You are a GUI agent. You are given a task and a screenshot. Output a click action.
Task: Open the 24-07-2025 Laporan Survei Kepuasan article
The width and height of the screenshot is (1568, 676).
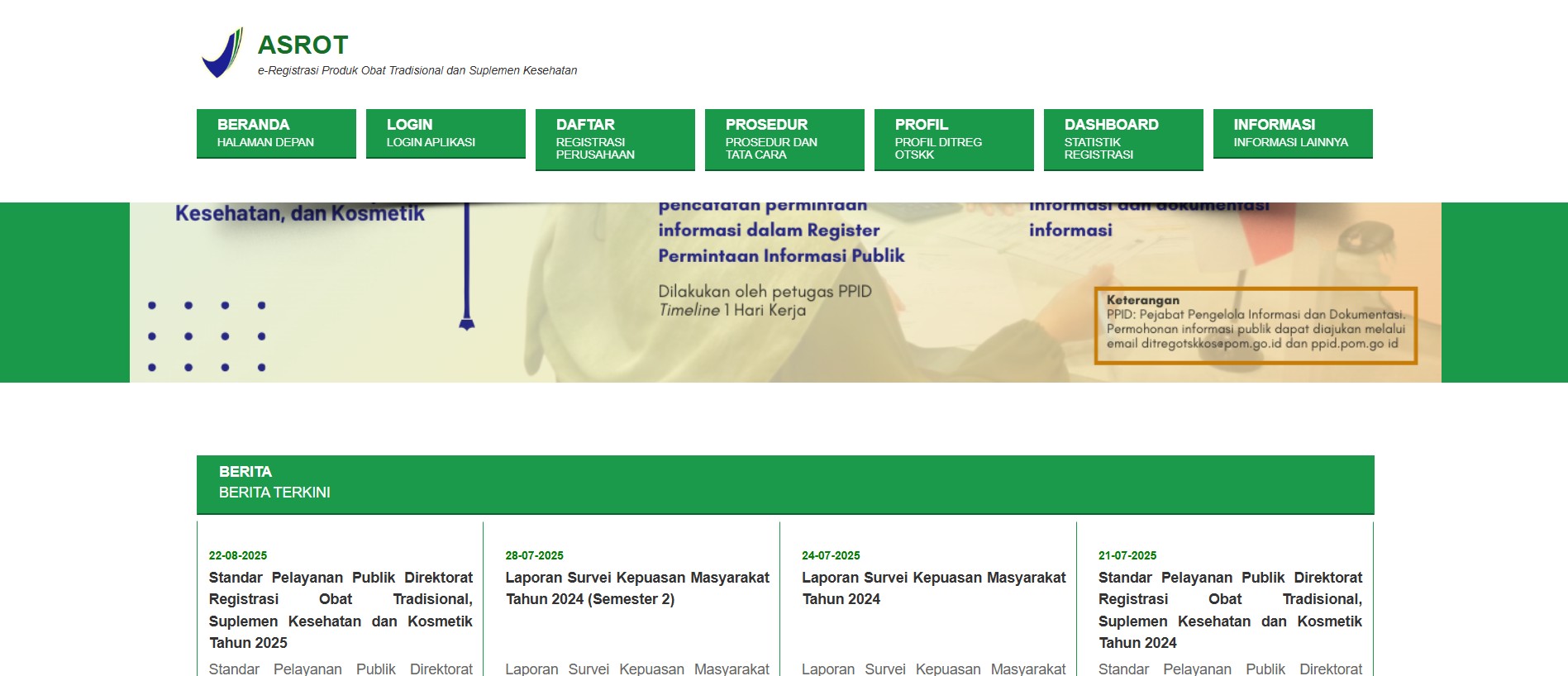point(933,588)
